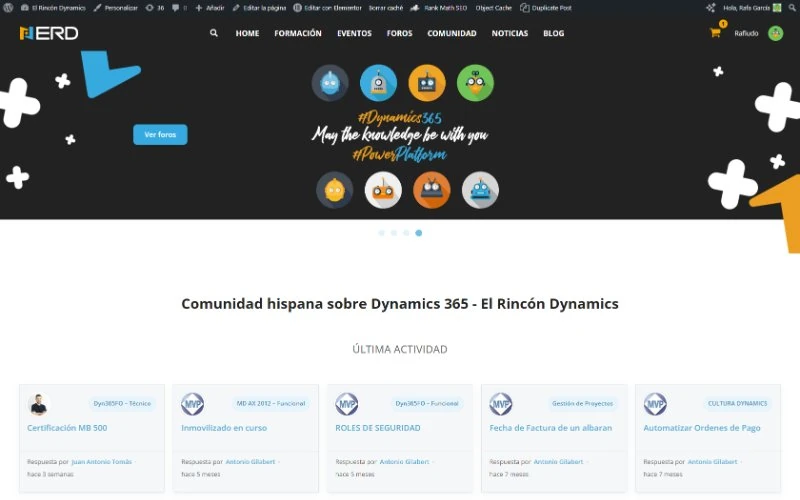The height and width of the screenshot is (500, 800).
Task: Click the robot on orange circle
Action: 432,190
